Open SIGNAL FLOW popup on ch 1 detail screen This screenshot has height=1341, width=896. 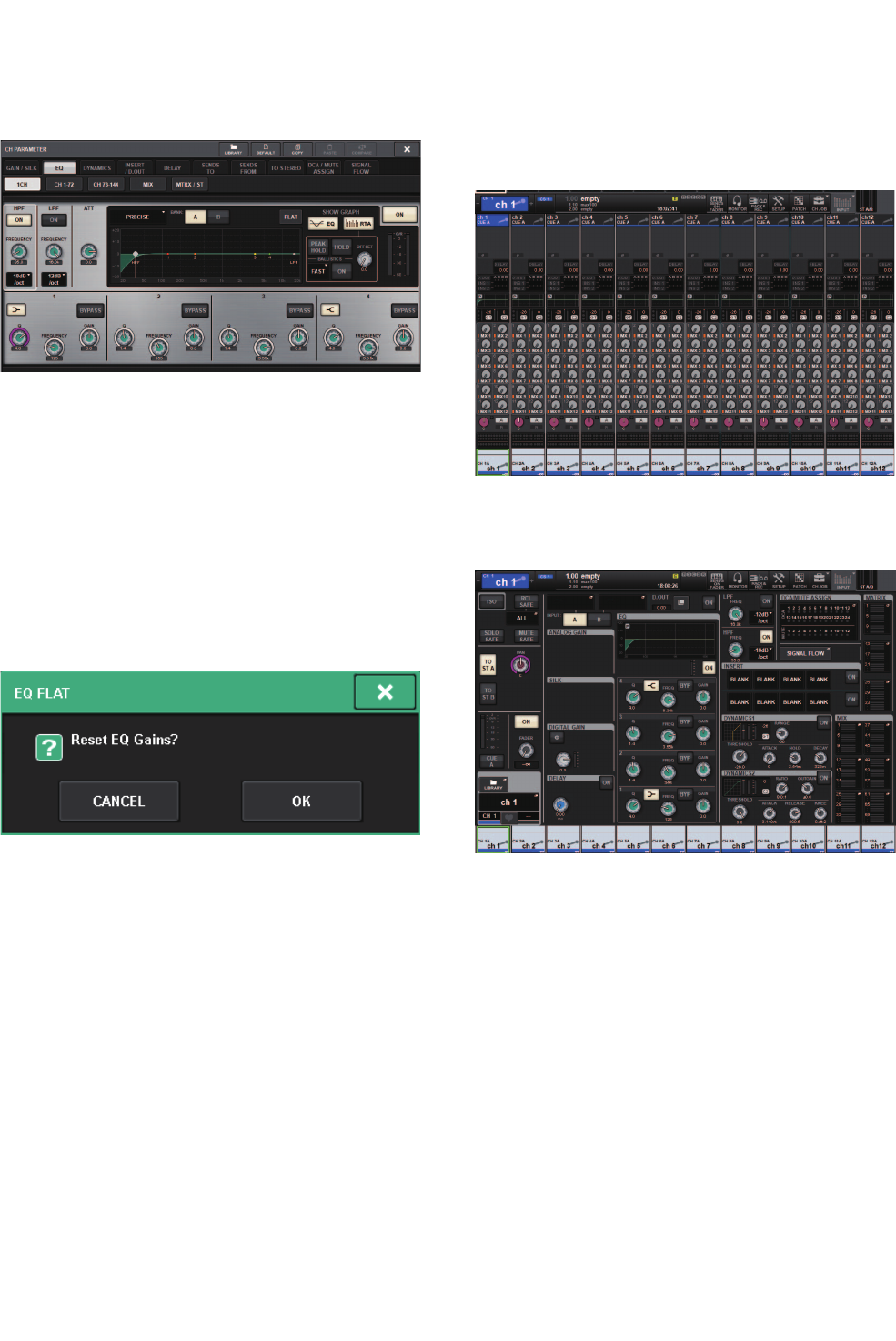pyautogui.click(x=804, y=653)
